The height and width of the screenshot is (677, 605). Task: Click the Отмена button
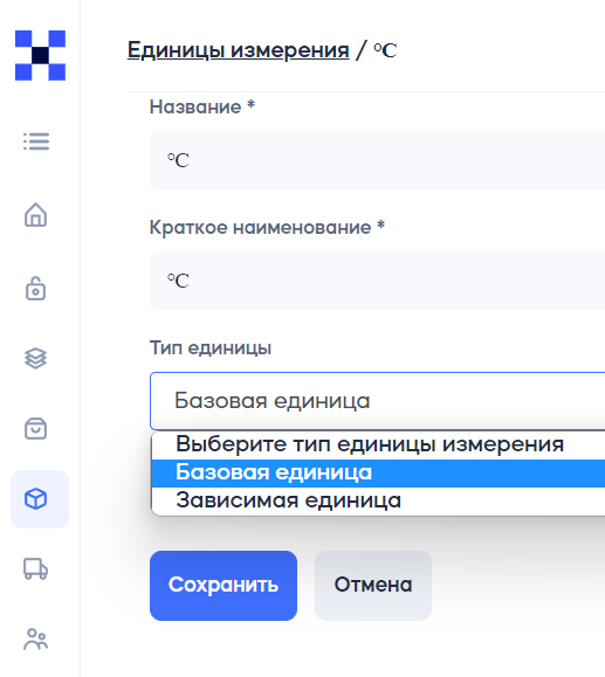(x=373, y=585)
